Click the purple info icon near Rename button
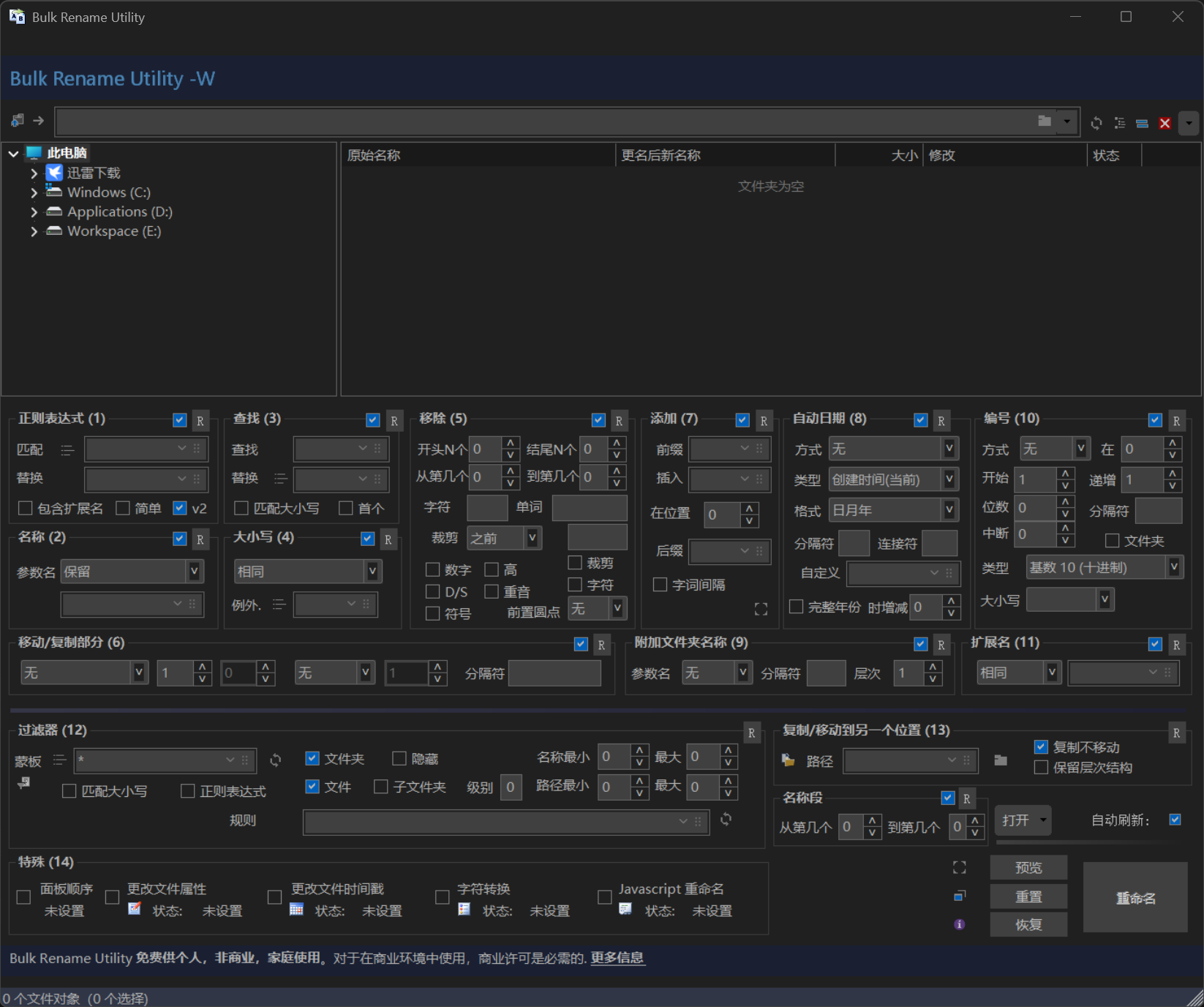1204x1007 pixels. tap(959, 924)
